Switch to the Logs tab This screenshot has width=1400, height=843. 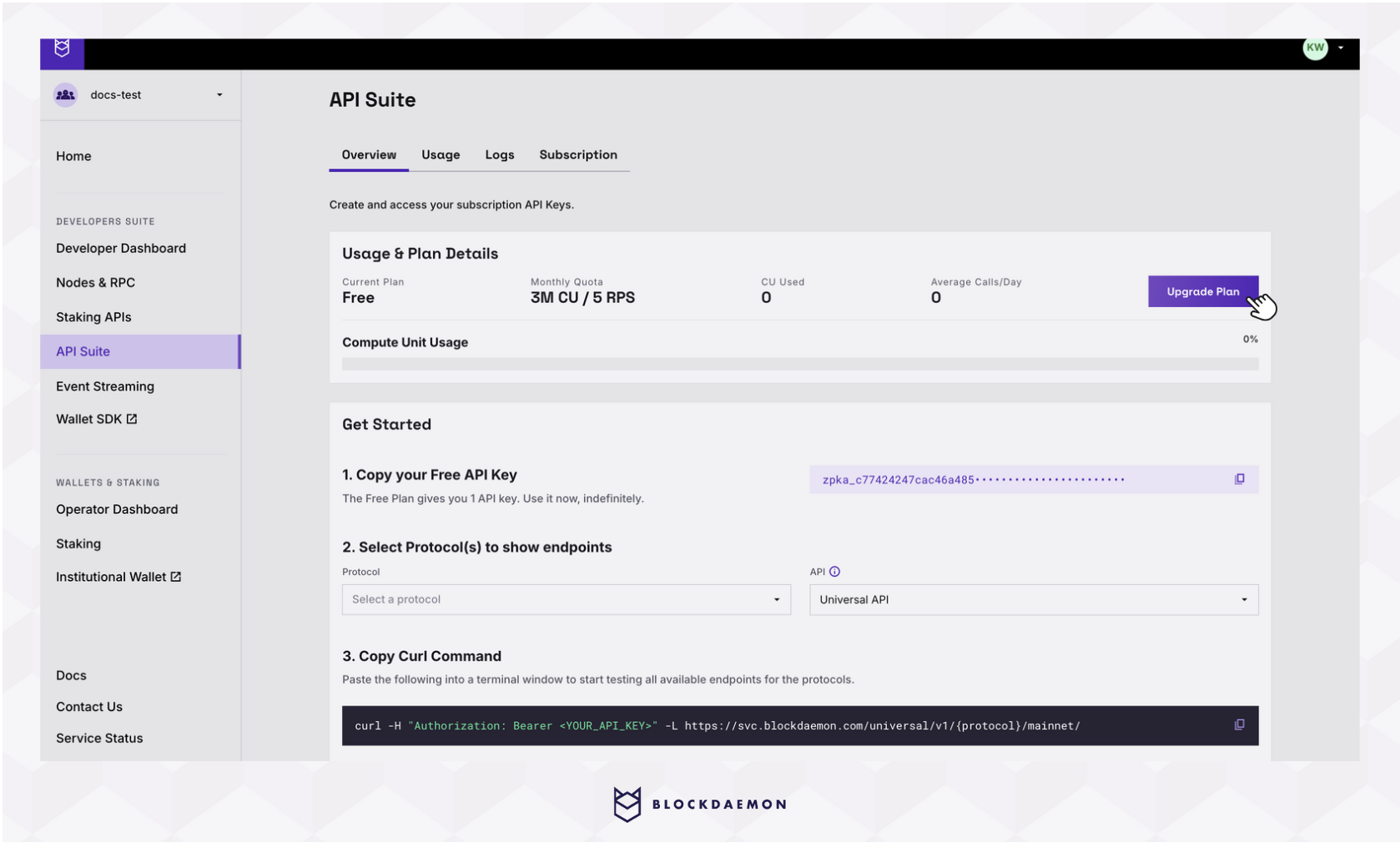[x=500, y=154]
